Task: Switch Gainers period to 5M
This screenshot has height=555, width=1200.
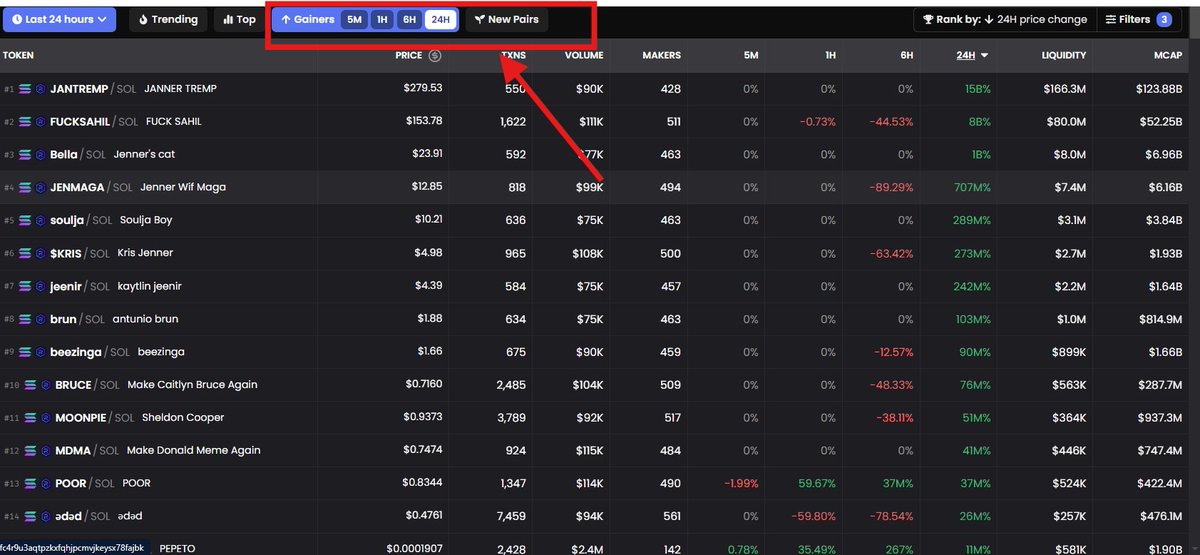Action: pos(354,19)
